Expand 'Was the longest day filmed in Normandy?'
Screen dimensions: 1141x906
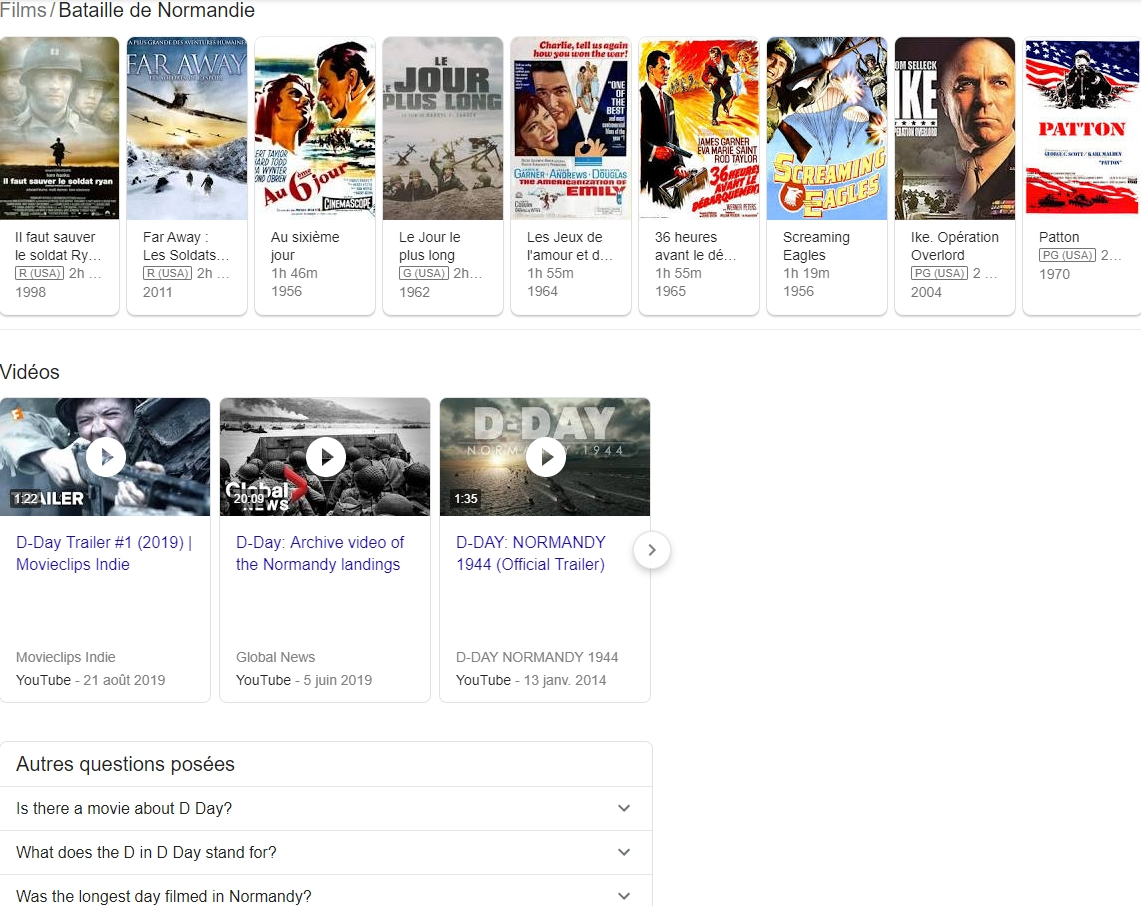[326, 894]
